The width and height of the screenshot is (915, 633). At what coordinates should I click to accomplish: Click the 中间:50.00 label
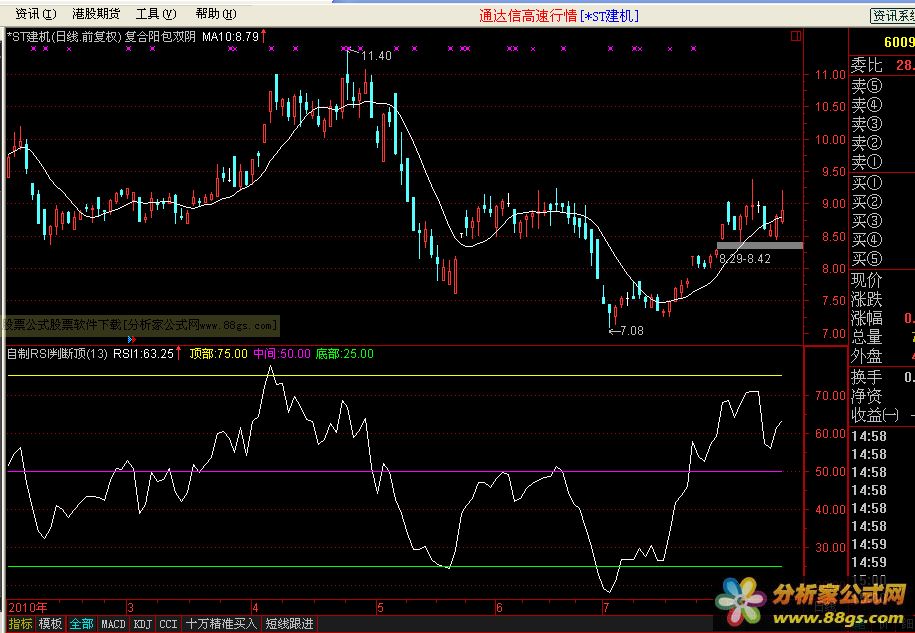[282, 354]
